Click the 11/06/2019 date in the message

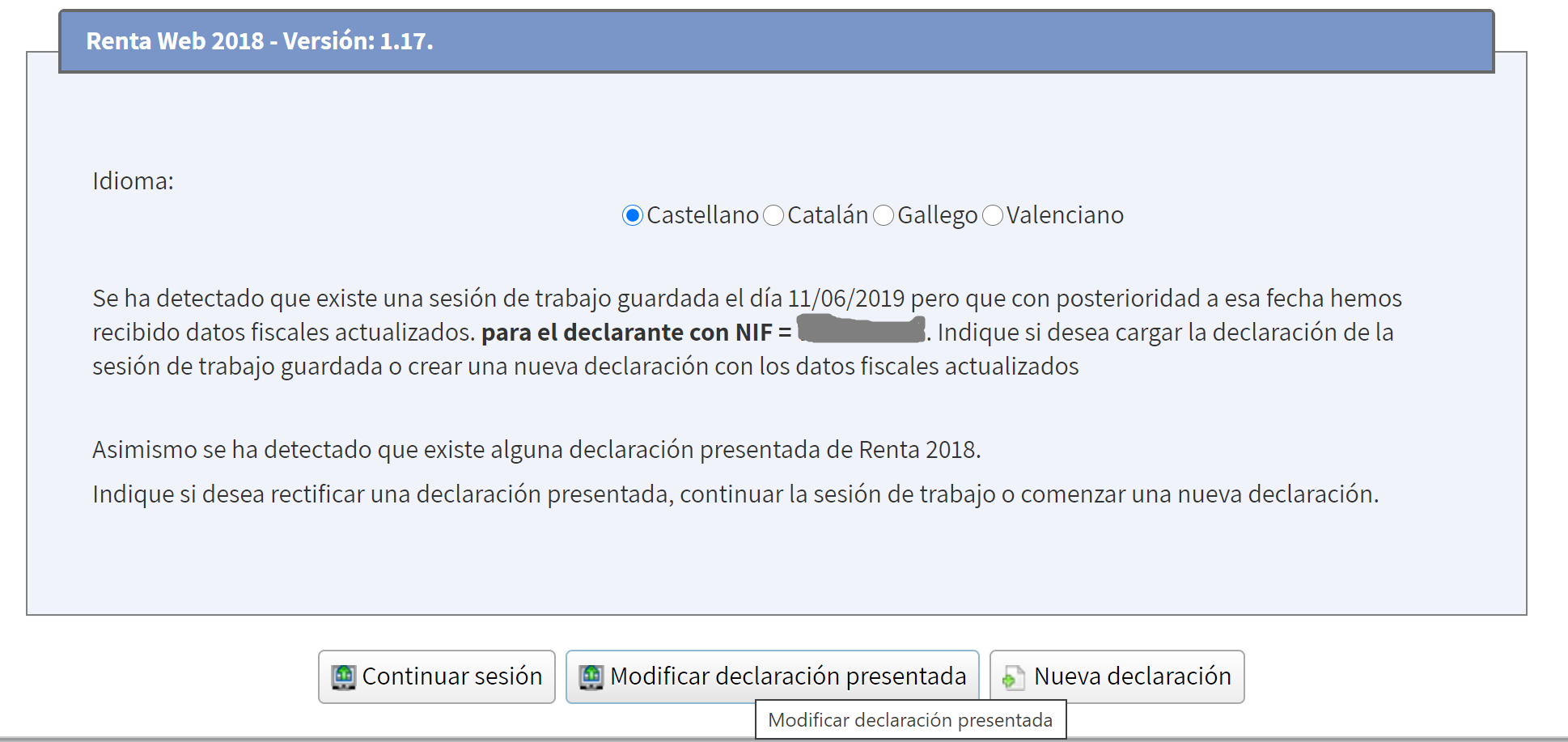845,299
